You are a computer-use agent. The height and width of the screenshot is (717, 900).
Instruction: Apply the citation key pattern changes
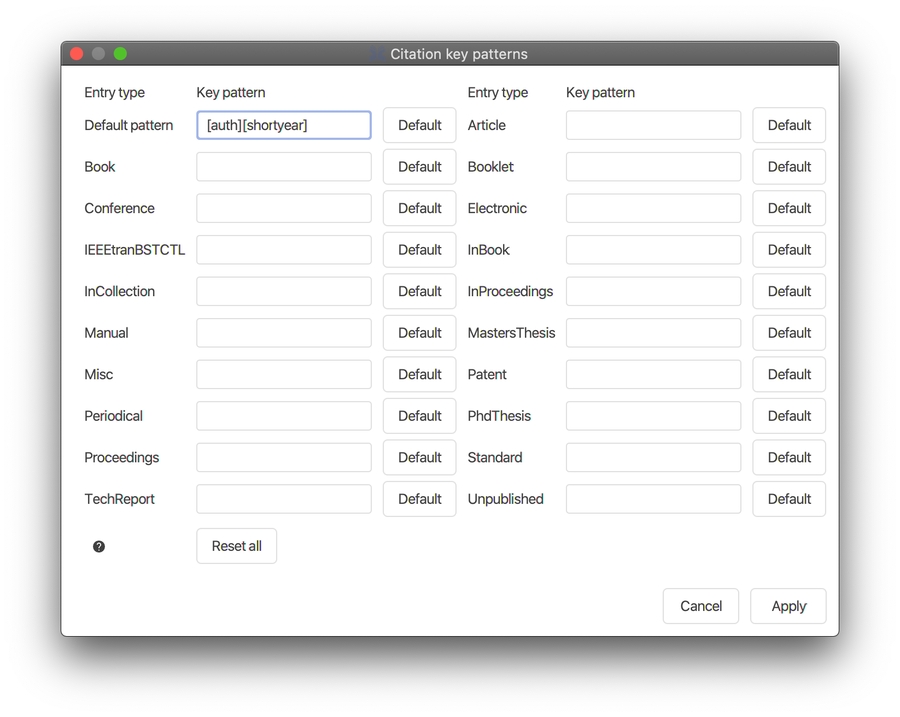coord(788,605)
